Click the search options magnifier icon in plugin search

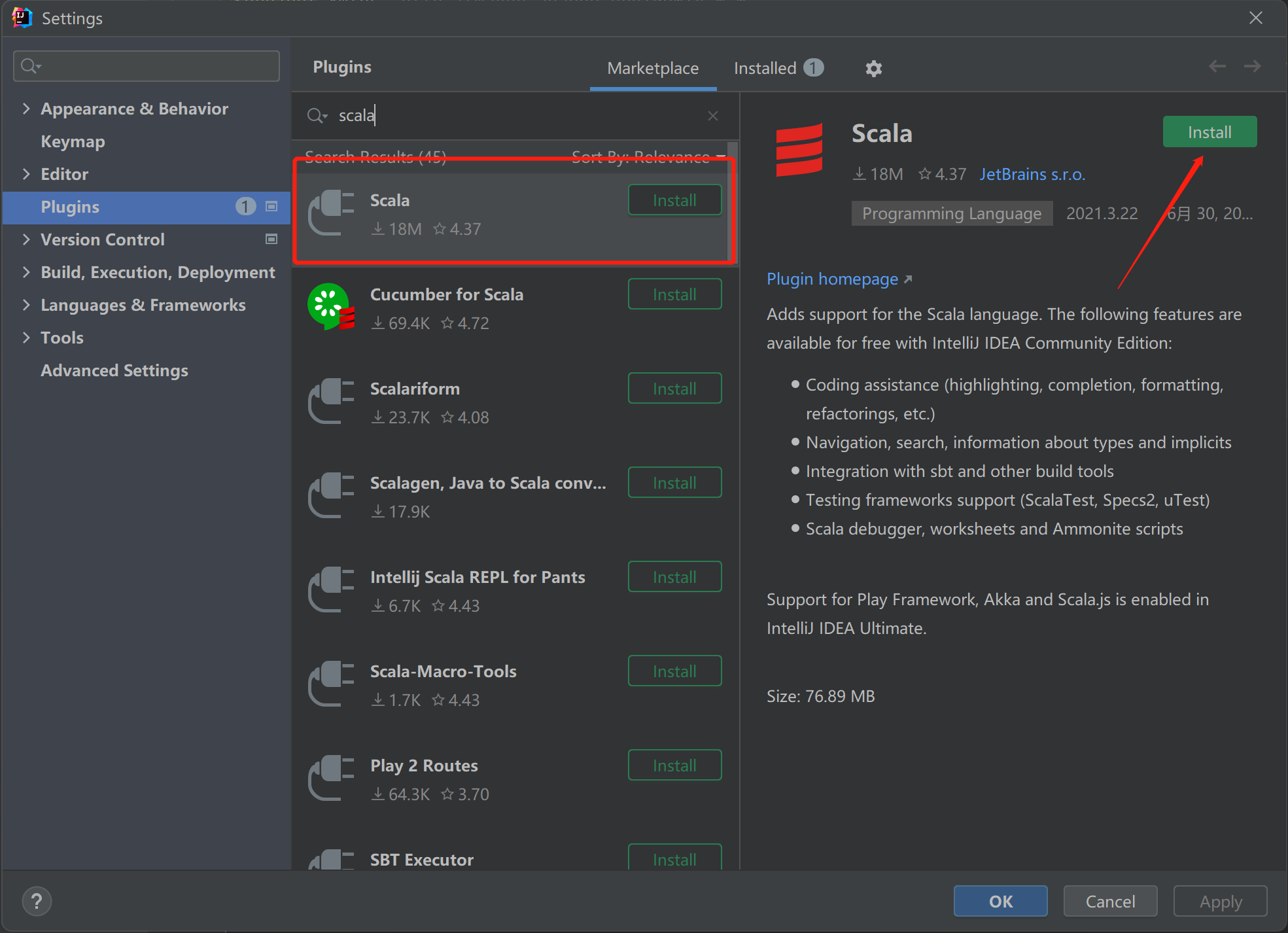[317, 116]
